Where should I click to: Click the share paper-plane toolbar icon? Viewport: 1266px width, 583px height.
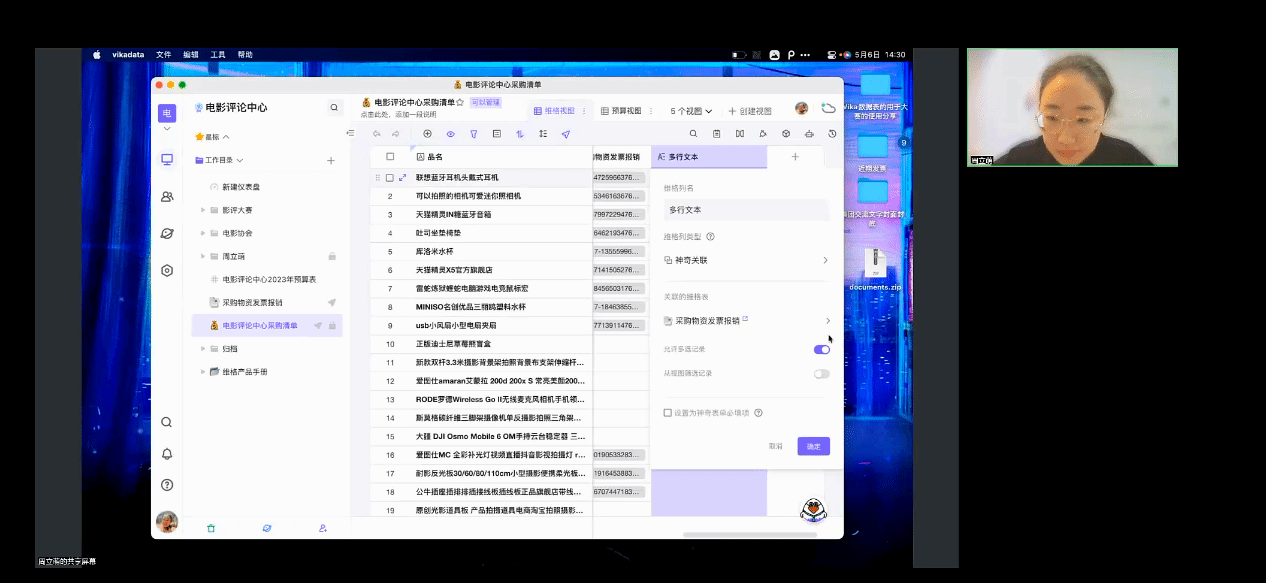tap(565, 134)
